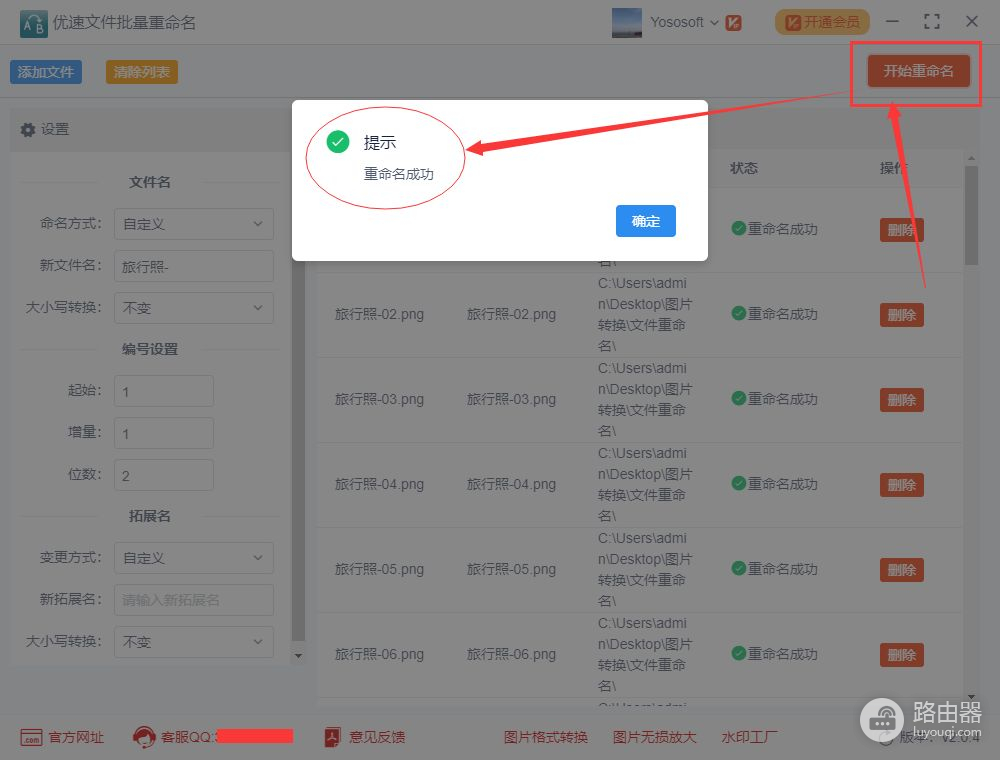
Task: Click the 位数 number input field
Action: tap(164, 475)
